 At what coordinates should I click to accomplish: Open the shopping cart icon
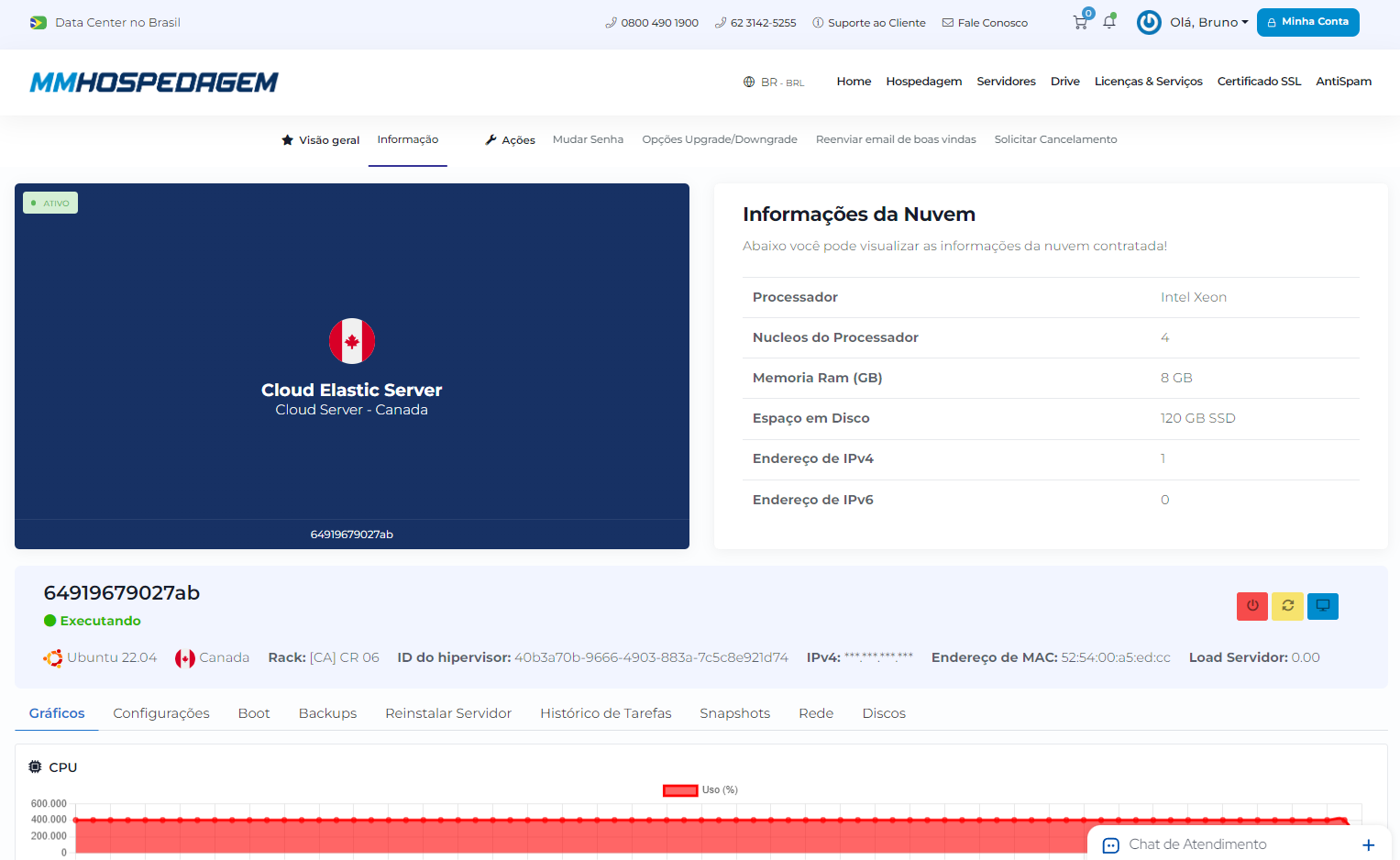[x=1080, y=23]
